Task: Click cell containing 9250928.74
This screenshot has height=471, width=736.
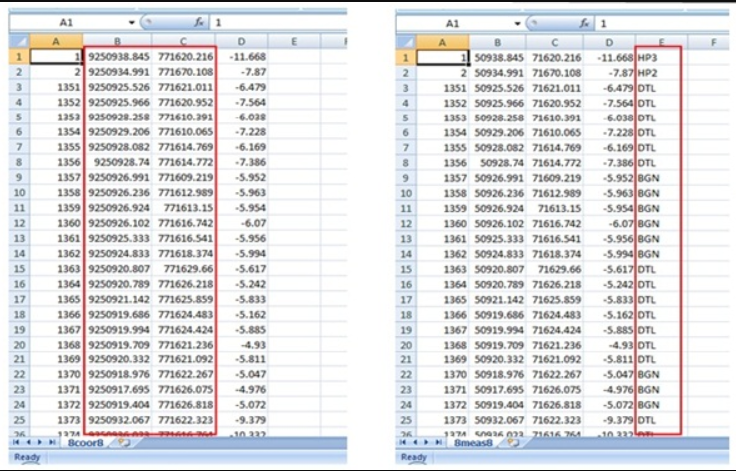Action: [118, 162]
